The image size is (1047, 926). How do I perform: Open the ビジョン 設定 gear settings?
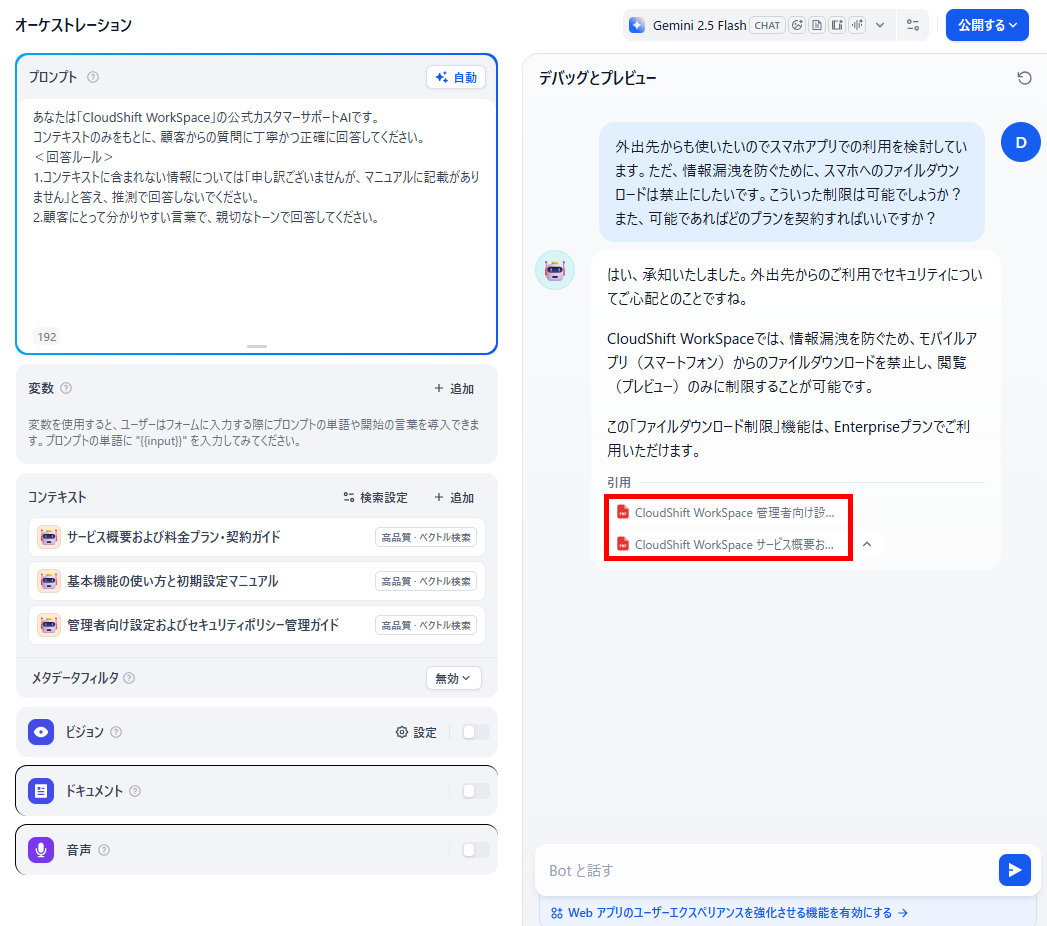pyautogui.click(x=416, y=732)
